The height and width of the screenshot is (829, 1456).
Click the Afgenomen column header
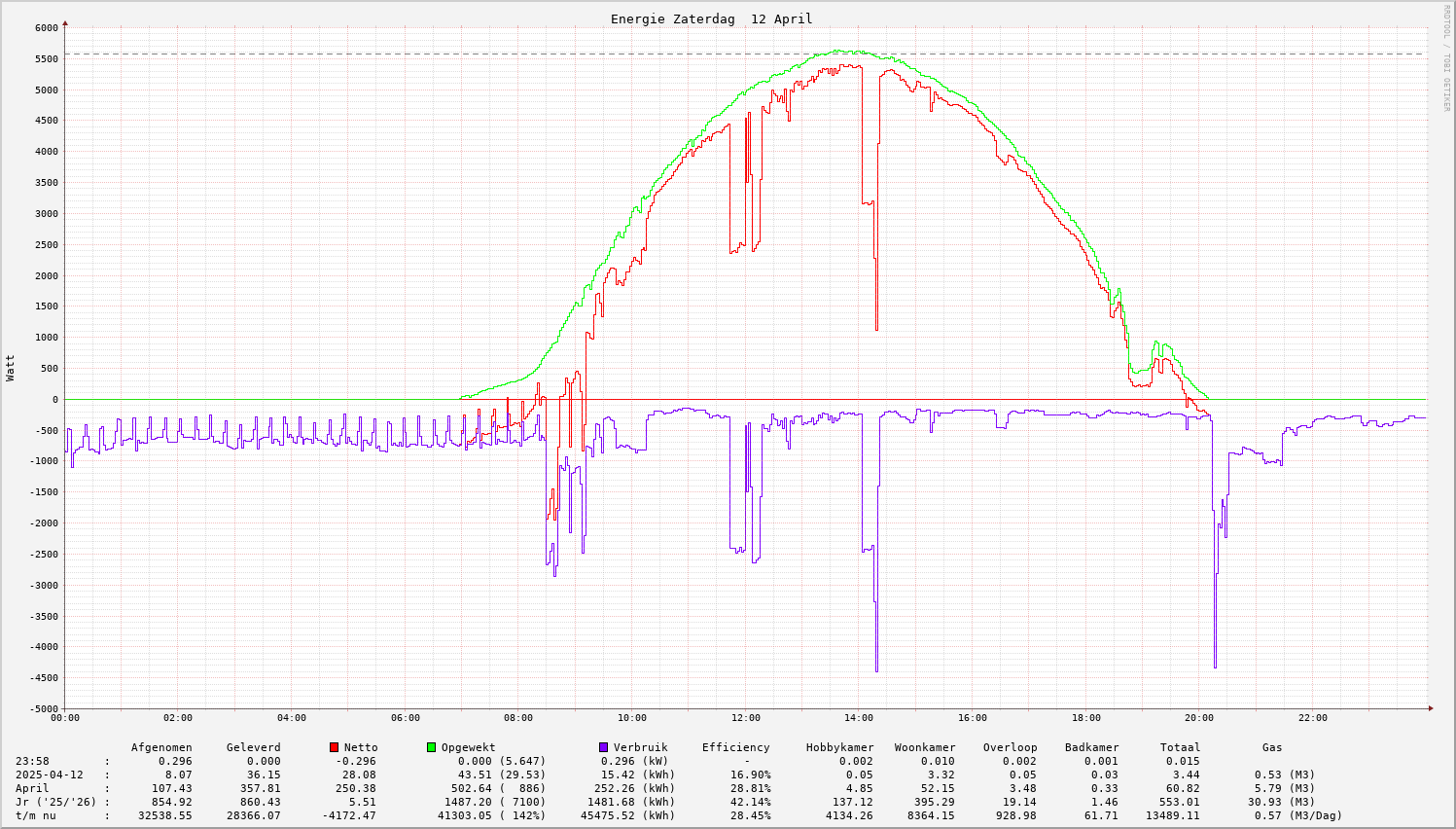(161, 747)
